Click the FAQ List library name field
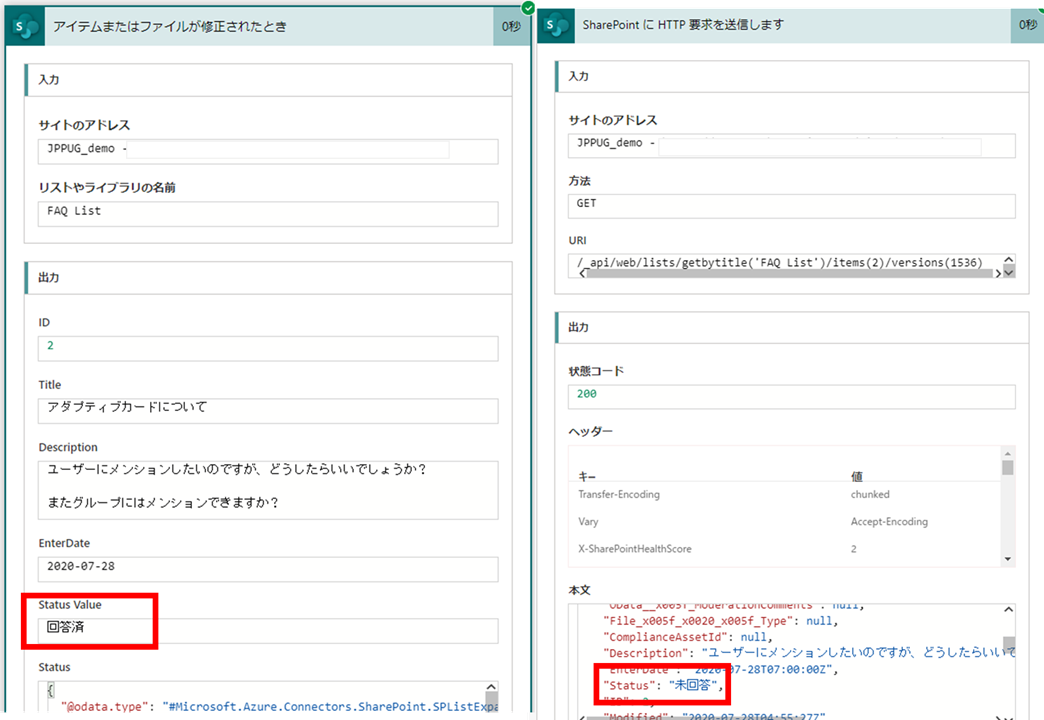The image size is (1044, 720). coord(268,214)
